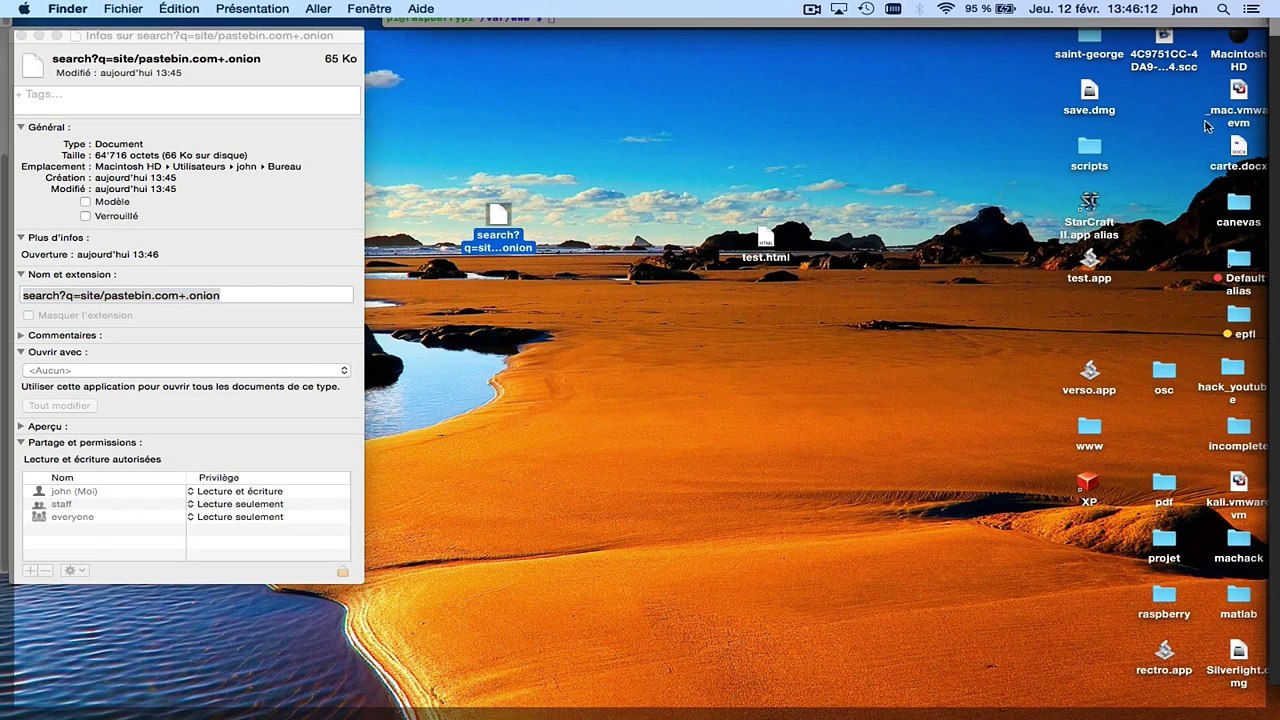Enable the Modèle checkbox
Image resolution: width=1280 pixels, height=720 pixels.
pyautogui.click(x=85, y=202)
